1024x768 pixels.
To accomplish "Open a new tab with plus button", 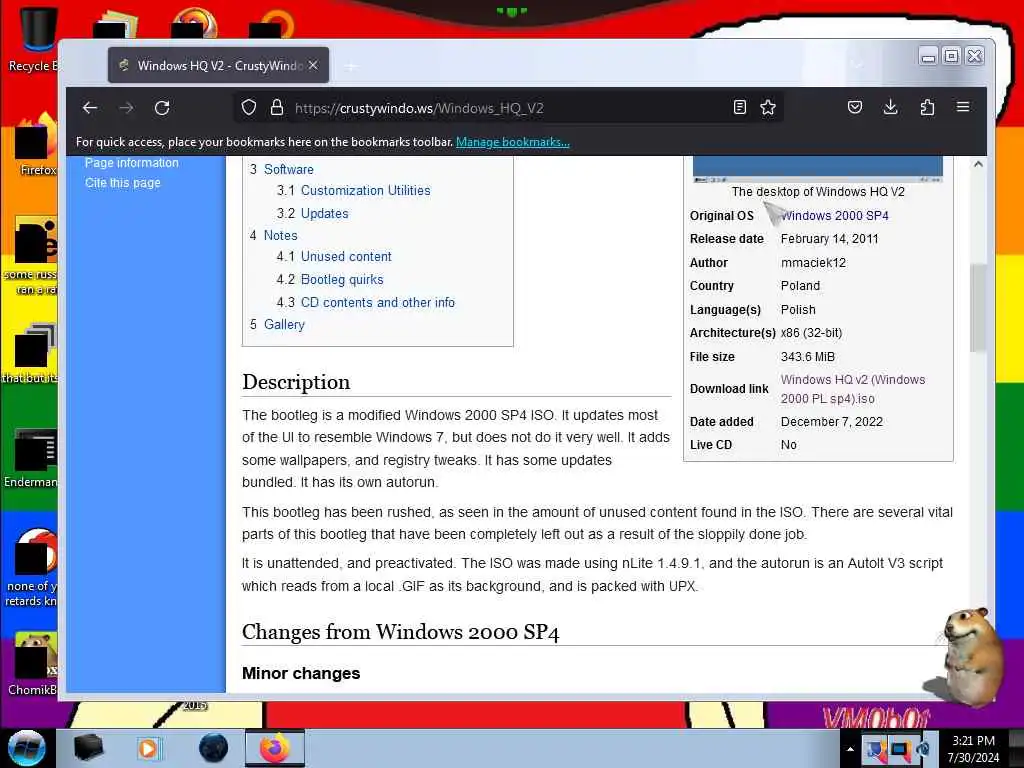I will click(x=351, y=66).
